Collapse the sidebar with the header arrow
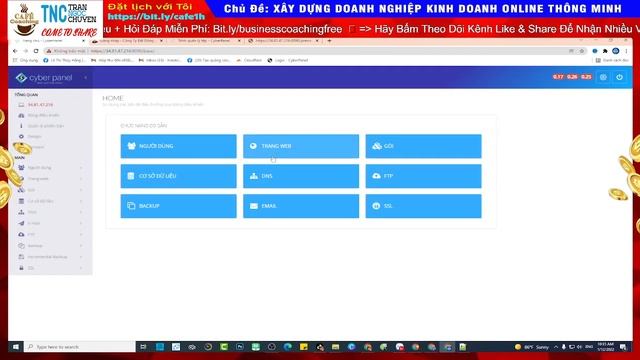This screenshot has height=360, width=640. 85,78
